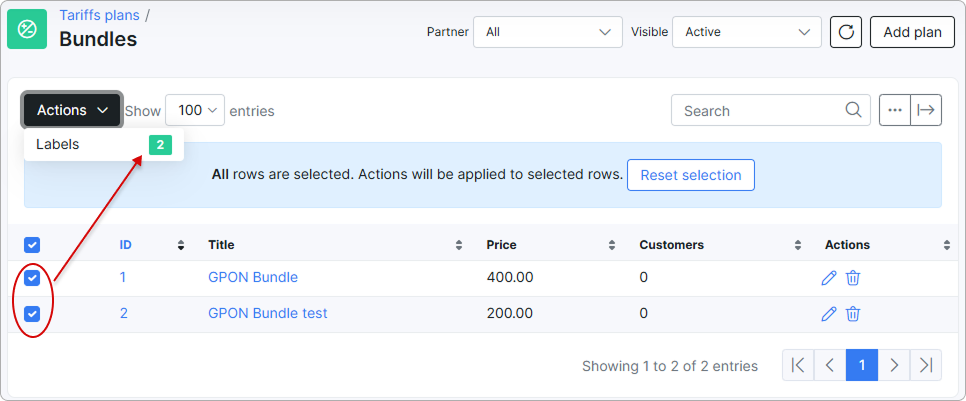Delete the GPON Bundle test plan
966x401 pixels.
click(853, 314)
